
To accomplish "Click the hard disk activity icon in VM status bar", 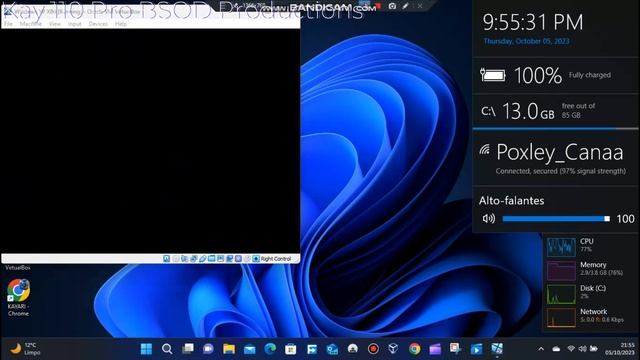I will pos(167,259).
